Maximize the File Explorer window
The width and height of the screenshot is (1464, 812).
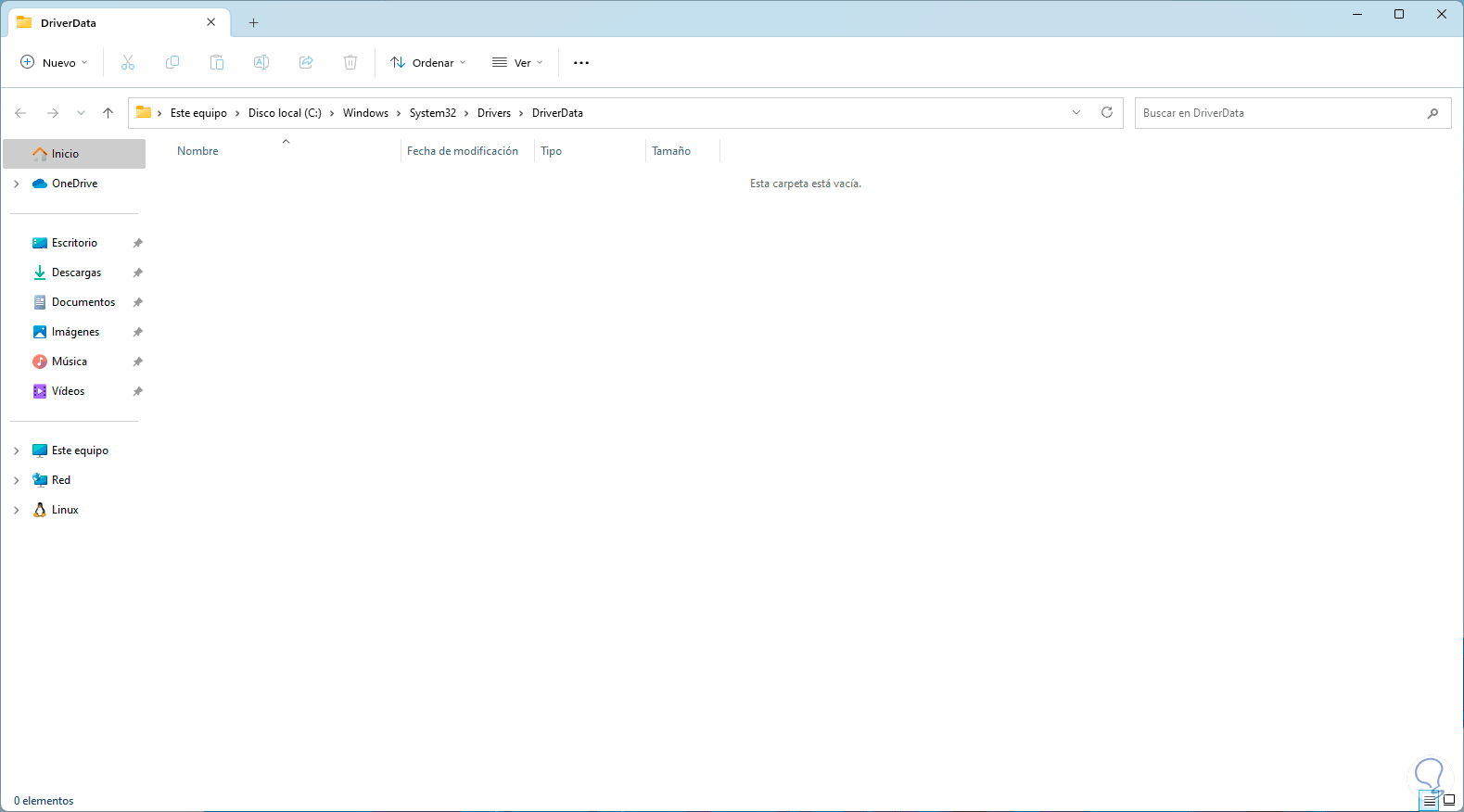[1399, 14]
